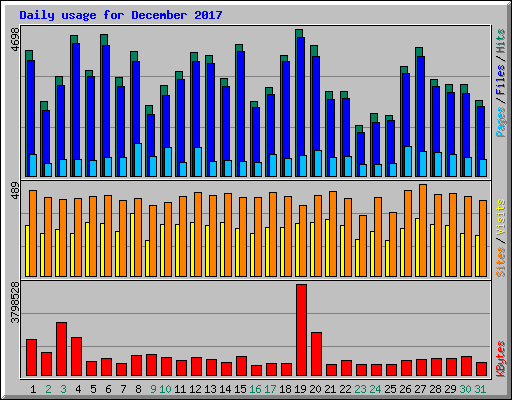Click day label 13 on the x-axis
Screen dimensions: 512x400
pos(210,389)
